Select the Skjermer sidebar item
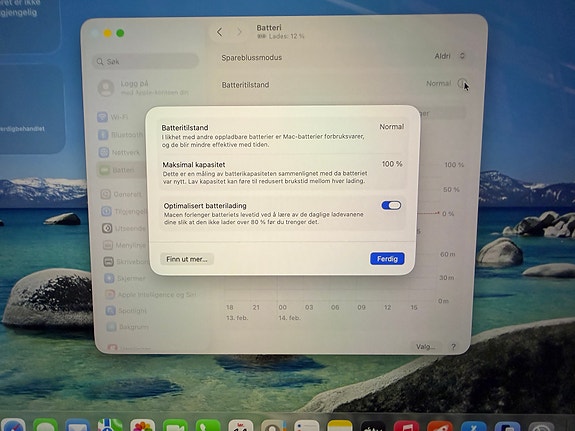 click(x=125, y=278)
